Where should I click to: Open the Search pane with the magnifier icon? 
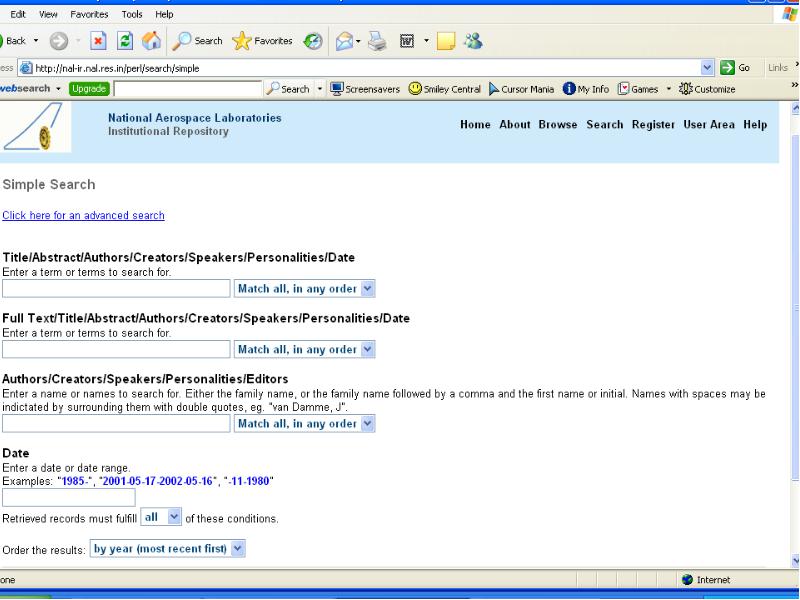click(197, 41)
